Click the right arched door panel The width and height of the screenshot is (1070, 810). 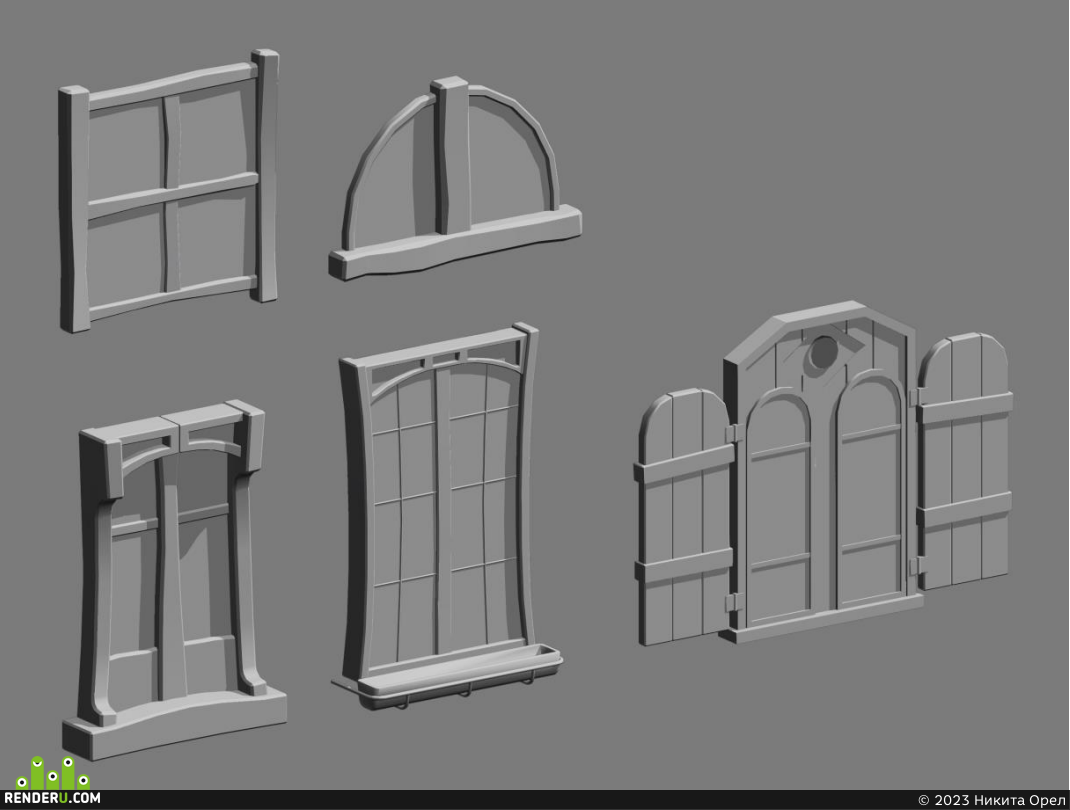coord(870,489)
